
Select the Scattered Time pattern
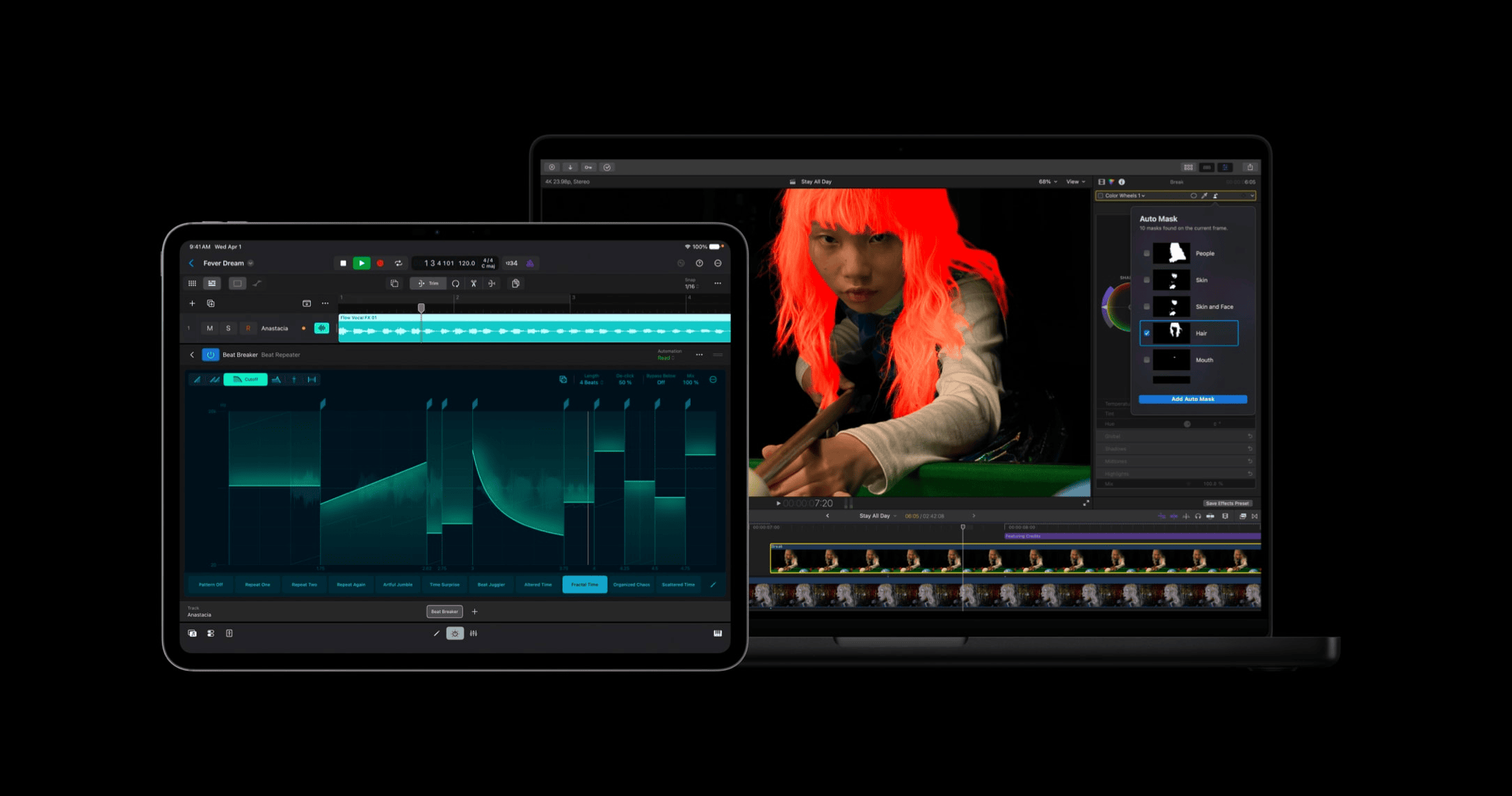click(678, 584)
